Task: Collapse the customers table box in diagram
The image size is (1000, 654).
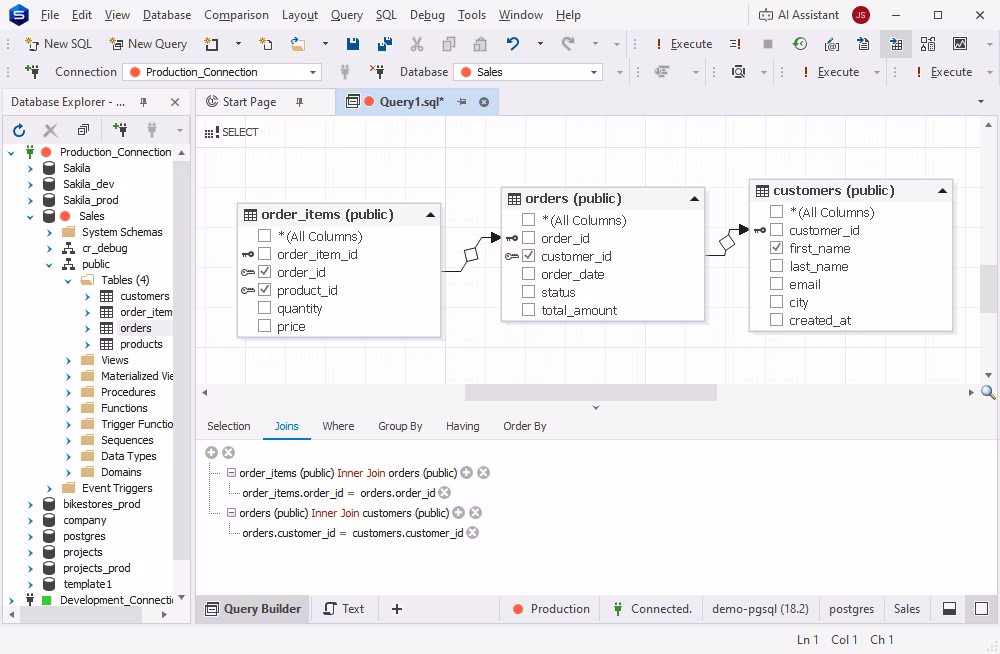Action: pos(943,191)
